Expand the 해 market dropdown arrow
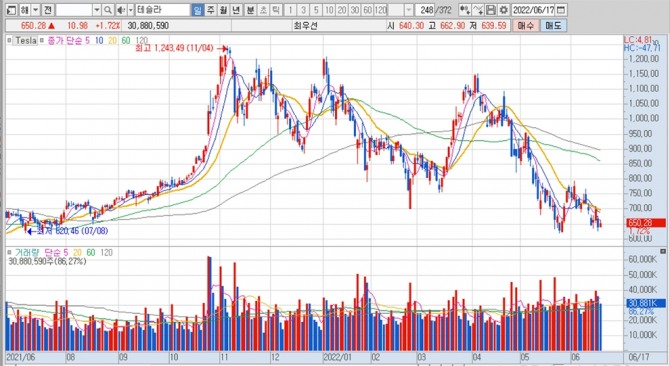The height and width of the screenshot is (366, 670). point(36,10)
